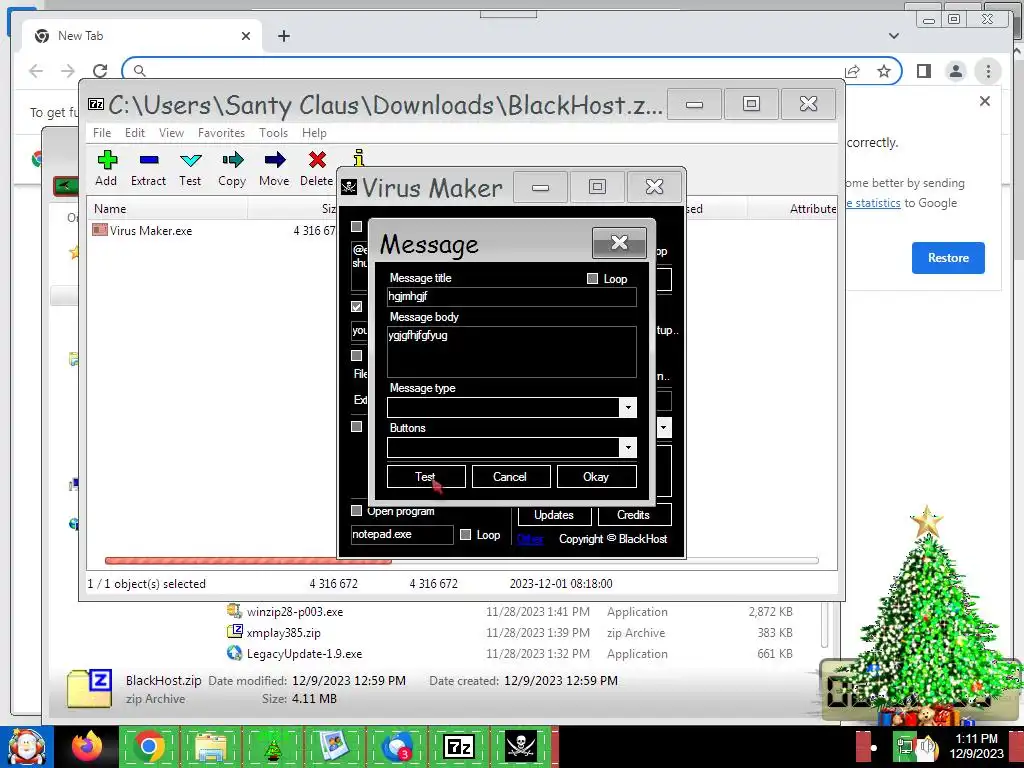The height and width of the screenshot is (768, 1024).
Task: Uncheck the checked Virus Maker checkbox
Action: [x=357, y=306]
